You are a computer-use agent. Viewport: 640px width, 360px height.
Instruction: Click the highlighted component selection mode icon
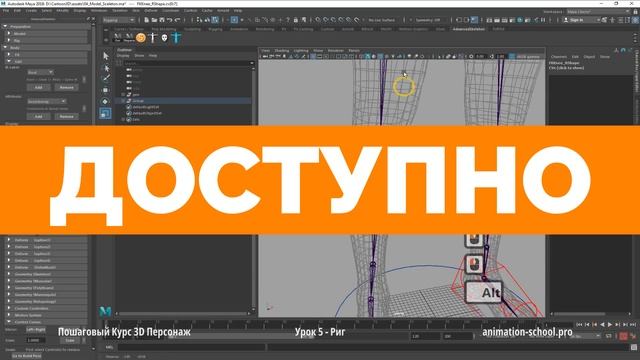(215, 20)
